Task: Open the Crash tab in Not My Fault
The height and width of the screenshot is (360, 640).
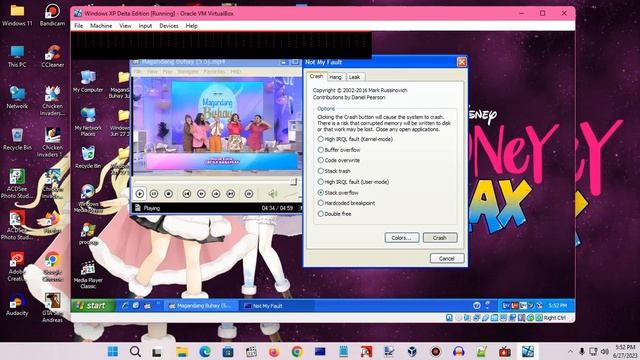Action: click(x=316, y=76)
